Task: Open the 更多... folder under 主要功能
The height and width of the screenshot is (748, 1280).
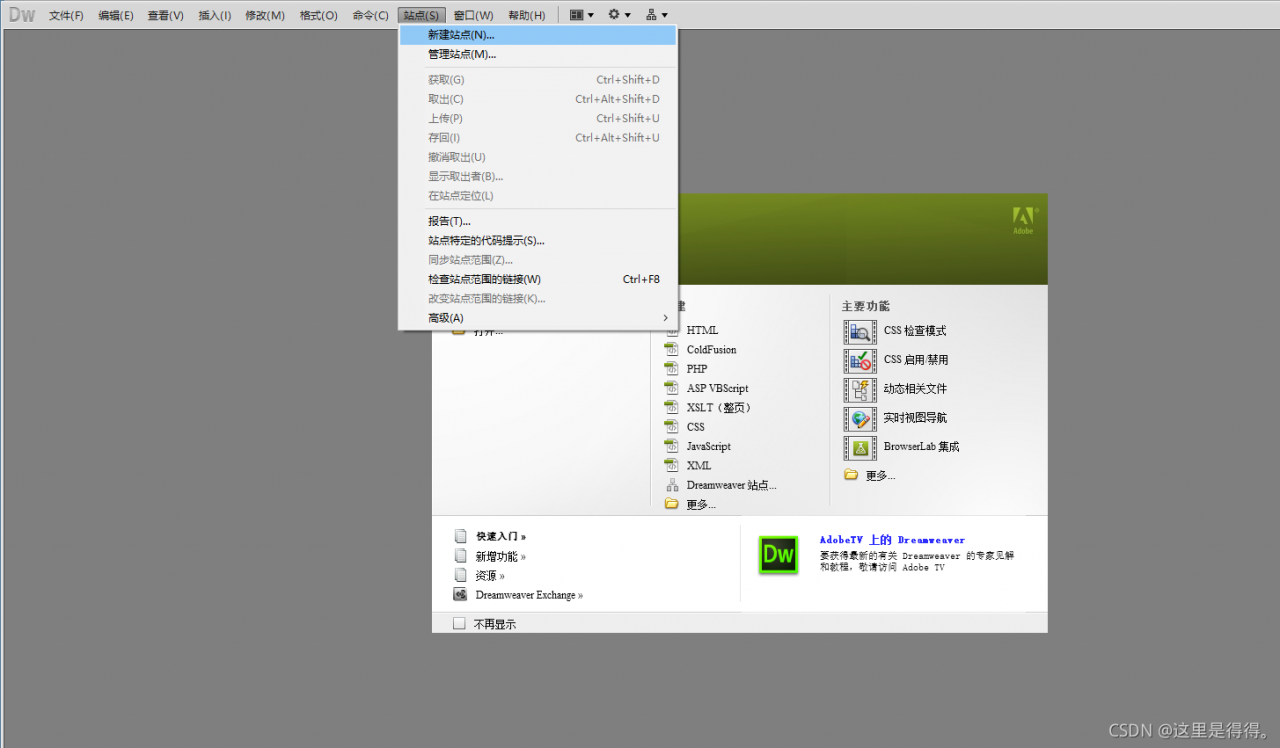Action: click(851, 475)
